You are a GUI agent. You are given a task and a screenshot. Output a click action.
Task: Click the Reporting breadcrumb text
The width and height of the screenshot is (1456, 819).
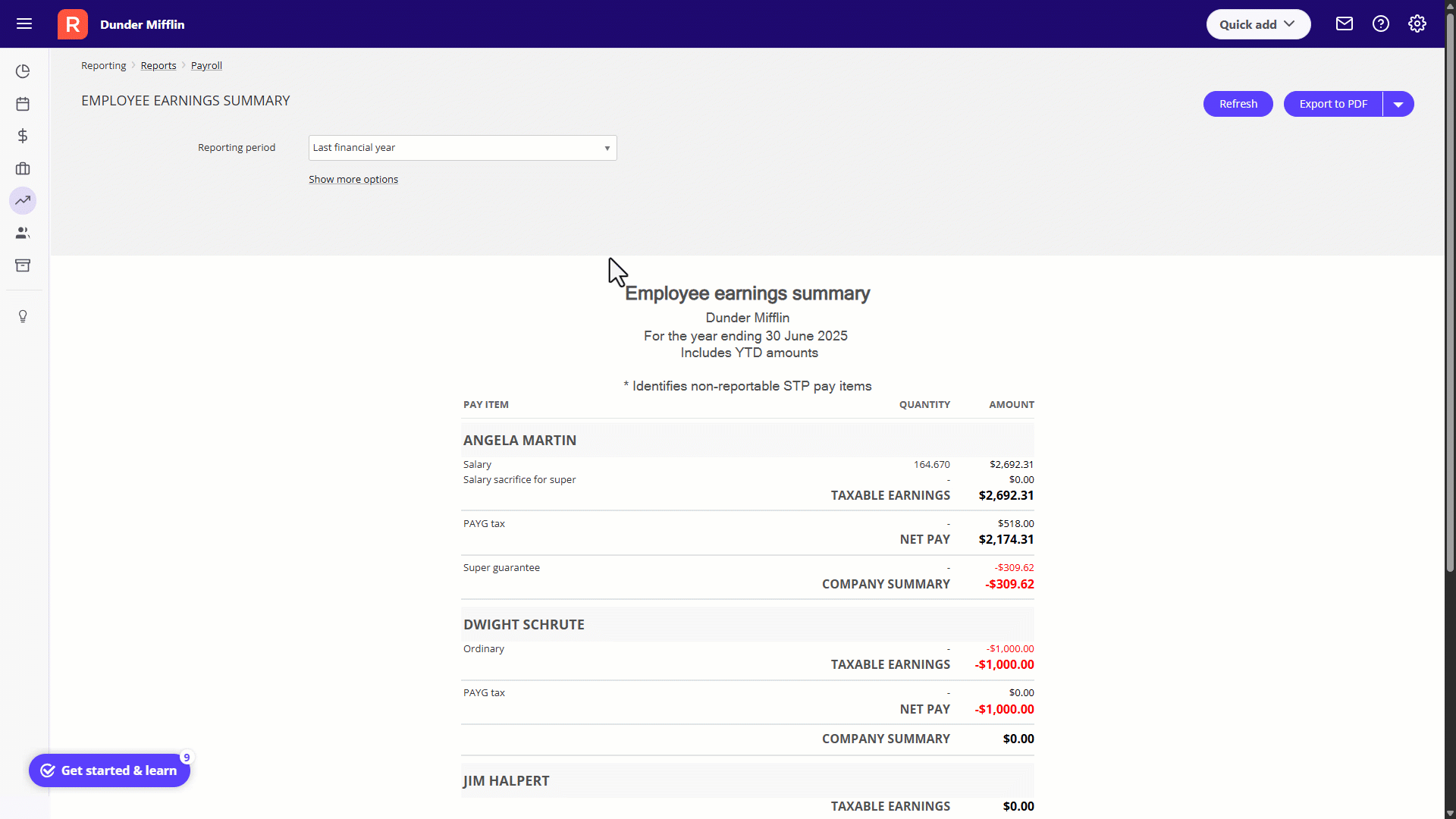pos(104,66)
